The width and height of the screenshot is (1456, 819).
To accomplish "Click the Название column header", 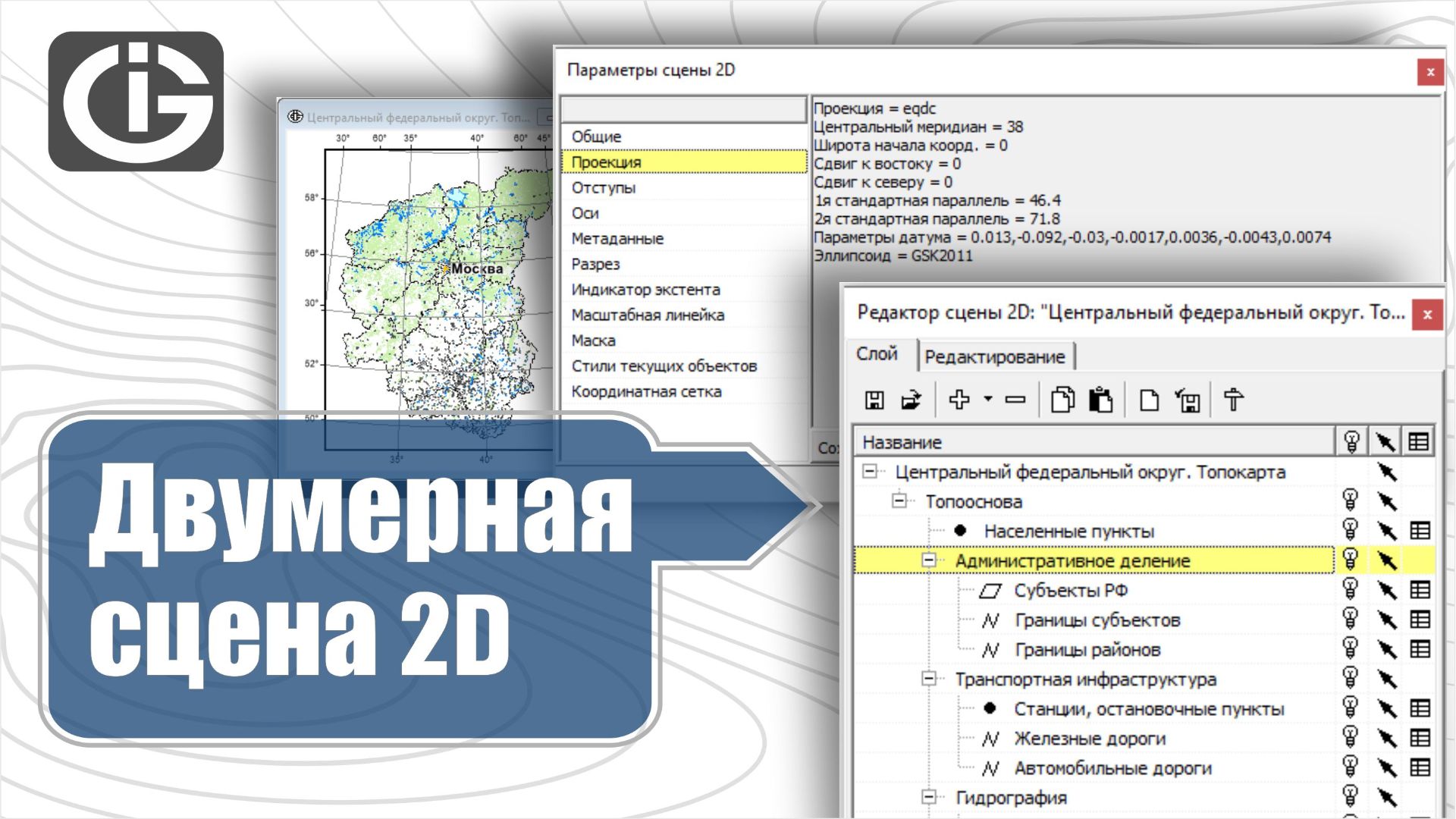I will [1094, 442].
